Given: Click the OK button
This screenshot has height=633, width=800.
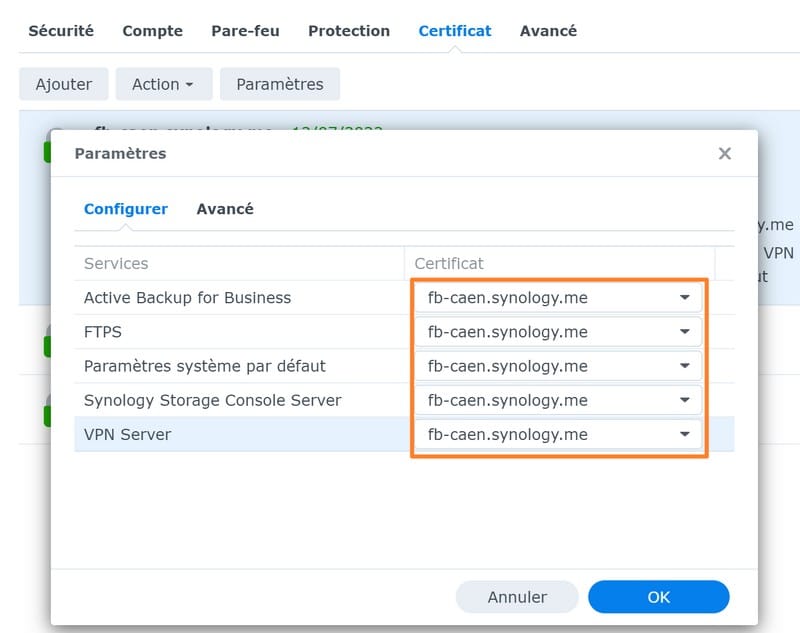Looking at the screenshot, I should [x=658, y=597].
